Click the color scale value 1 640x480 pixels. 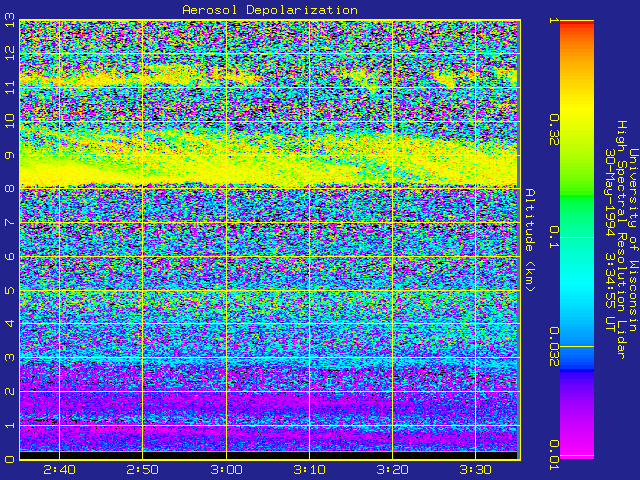click(x=553, y=20)
